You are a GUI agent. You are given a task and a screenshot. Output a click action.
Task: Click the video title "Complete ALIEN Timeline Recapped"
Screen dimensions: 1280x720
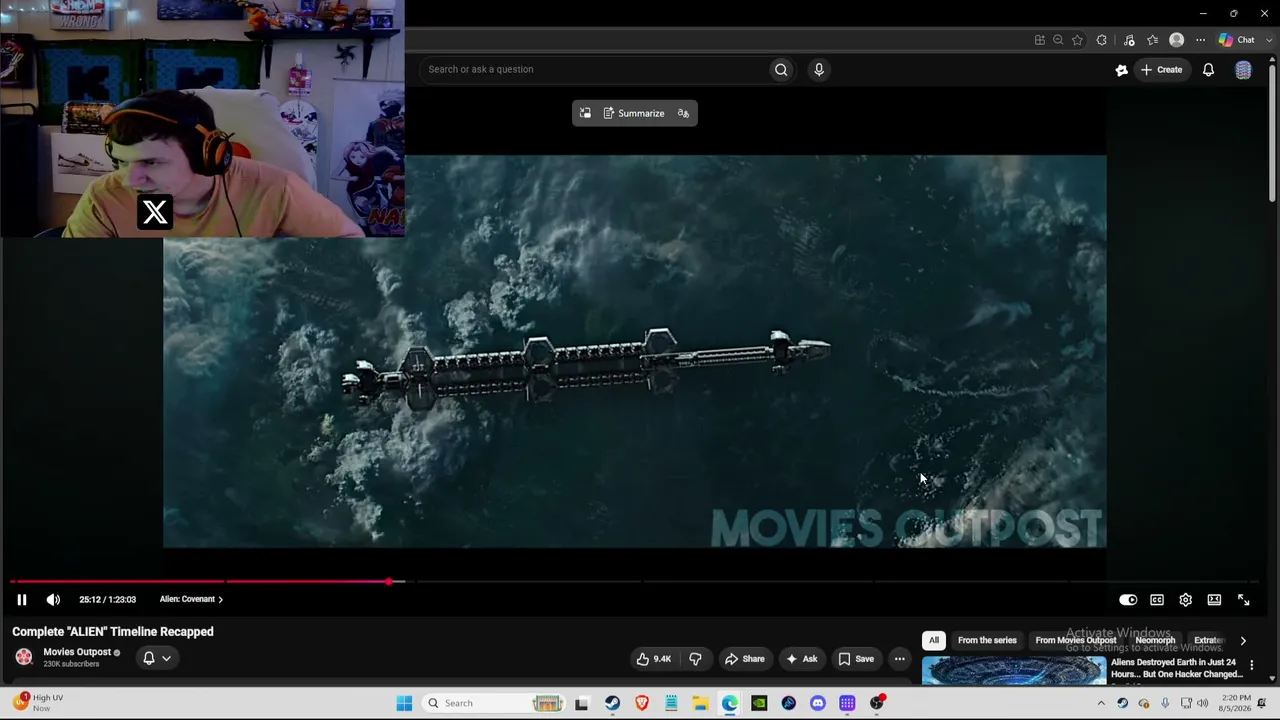tap(113, 632)
